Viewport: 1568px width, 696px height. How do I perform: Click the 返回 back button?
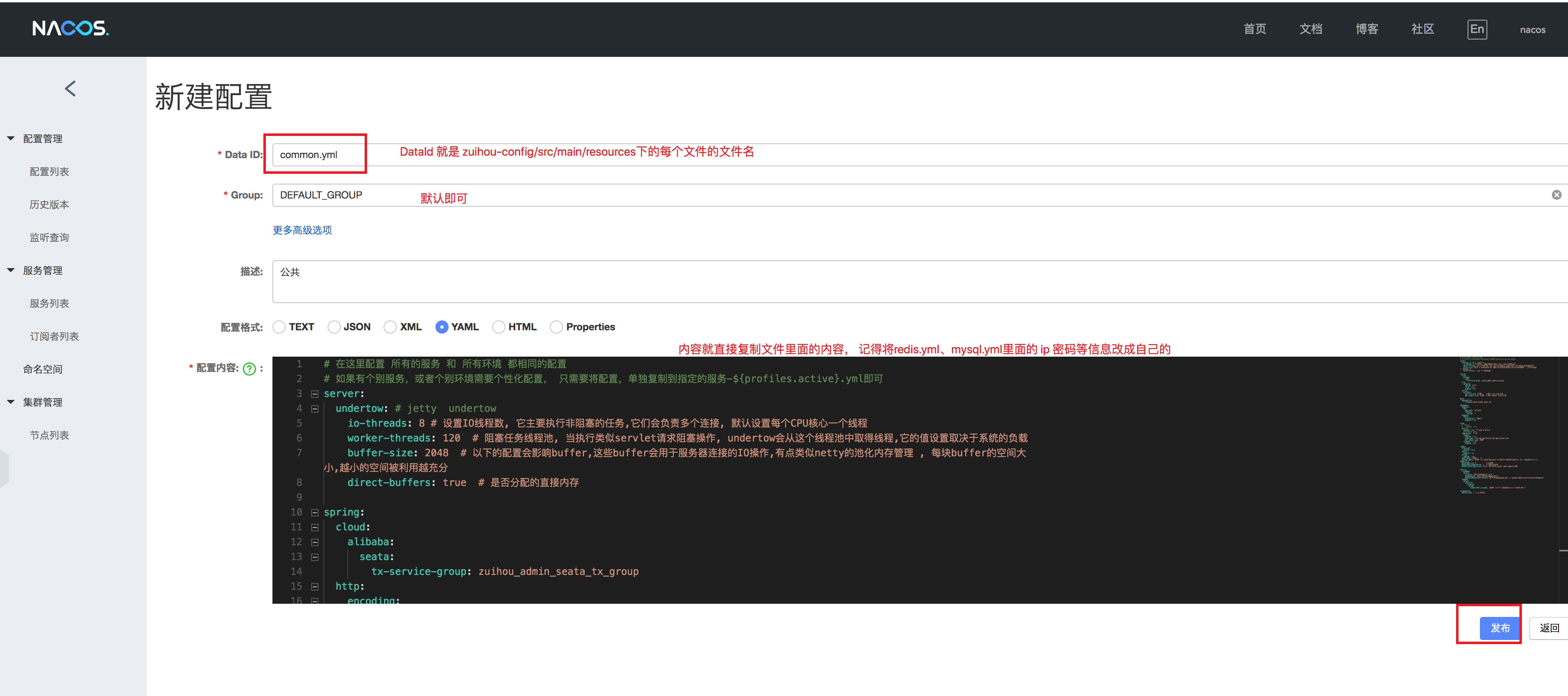1549,628
